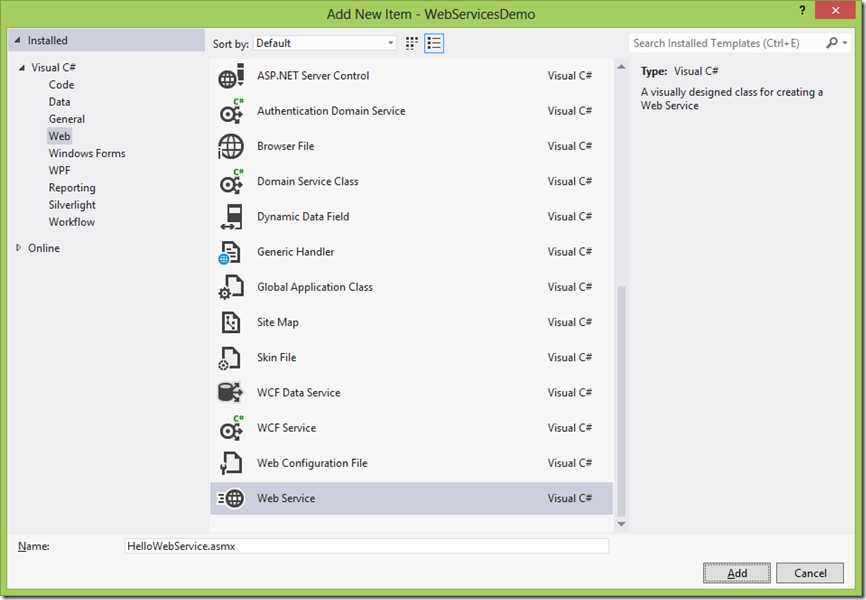
Task: Click the Web Service globe icon
Action: point(231,498)
